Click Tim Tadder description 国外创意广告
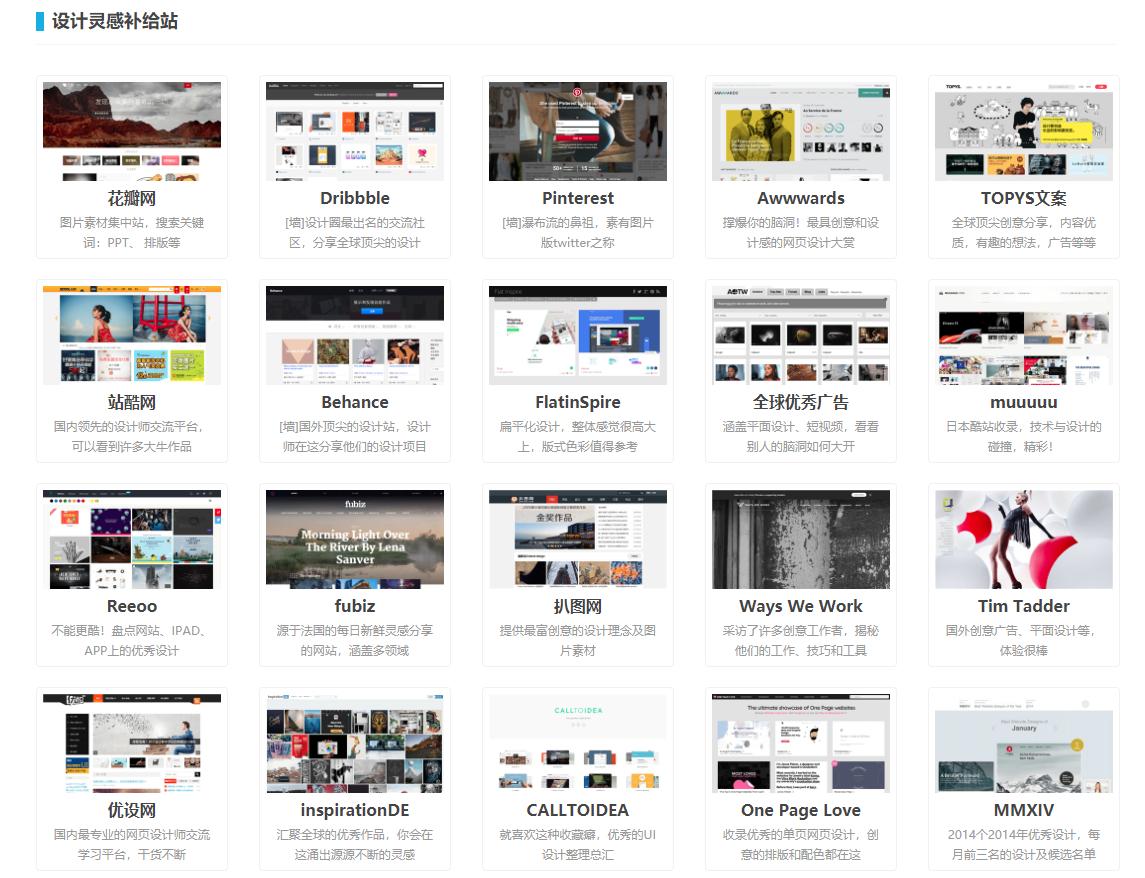Viewport: 1145px width, 878px height. pyautogui.click(x=1024, y=640)
